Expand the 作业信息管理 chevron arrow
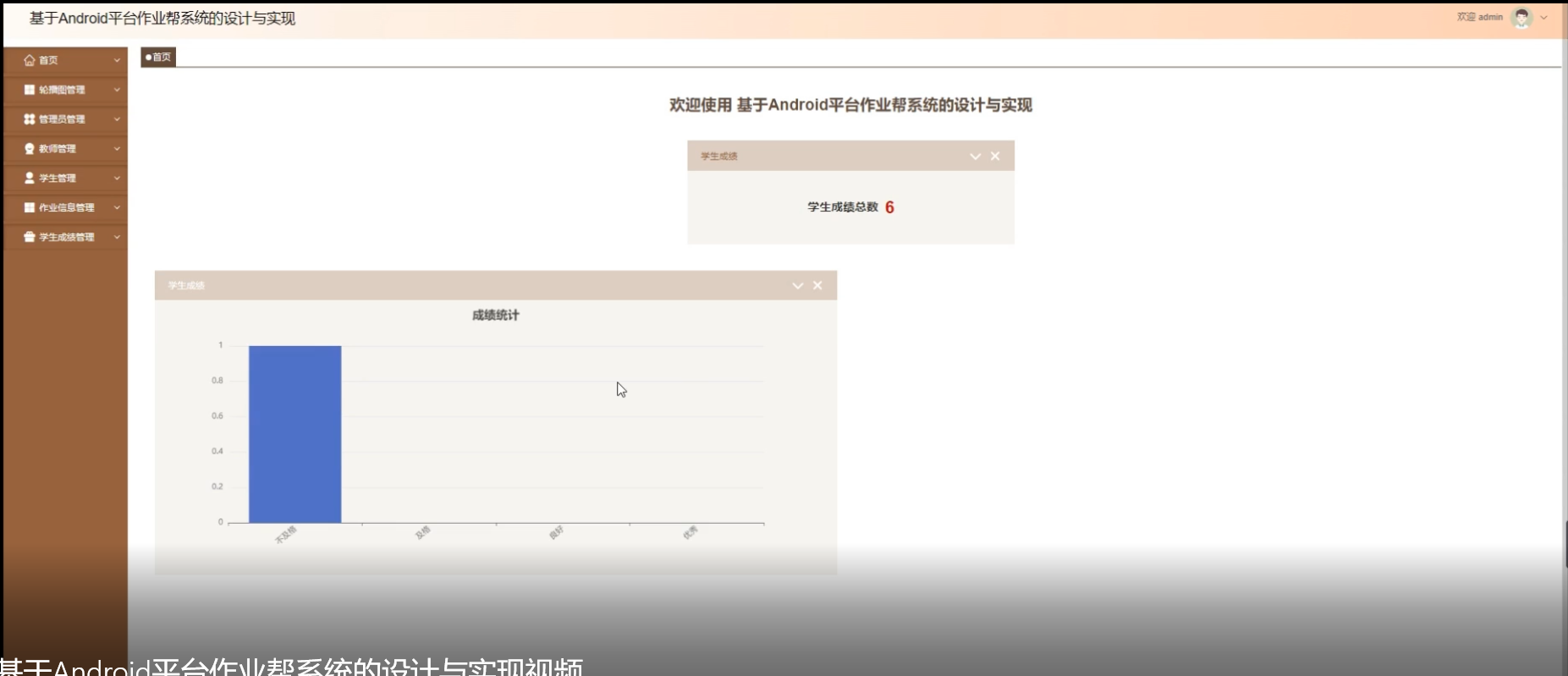Screen dimensions: 1568x676 click(x=117, y=207)
